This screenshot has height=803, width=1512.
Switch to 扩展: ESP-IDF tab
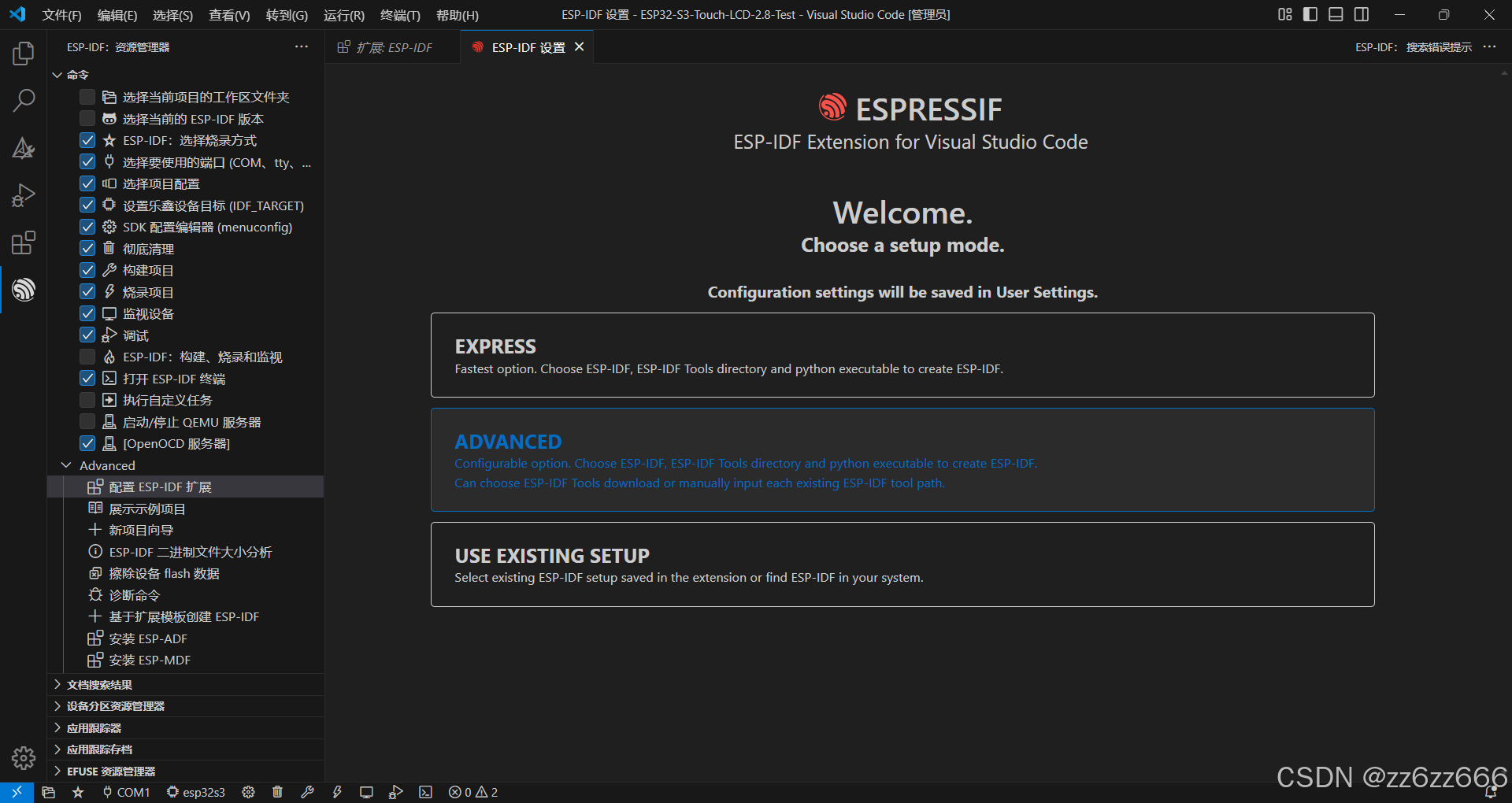click(392, 47)
